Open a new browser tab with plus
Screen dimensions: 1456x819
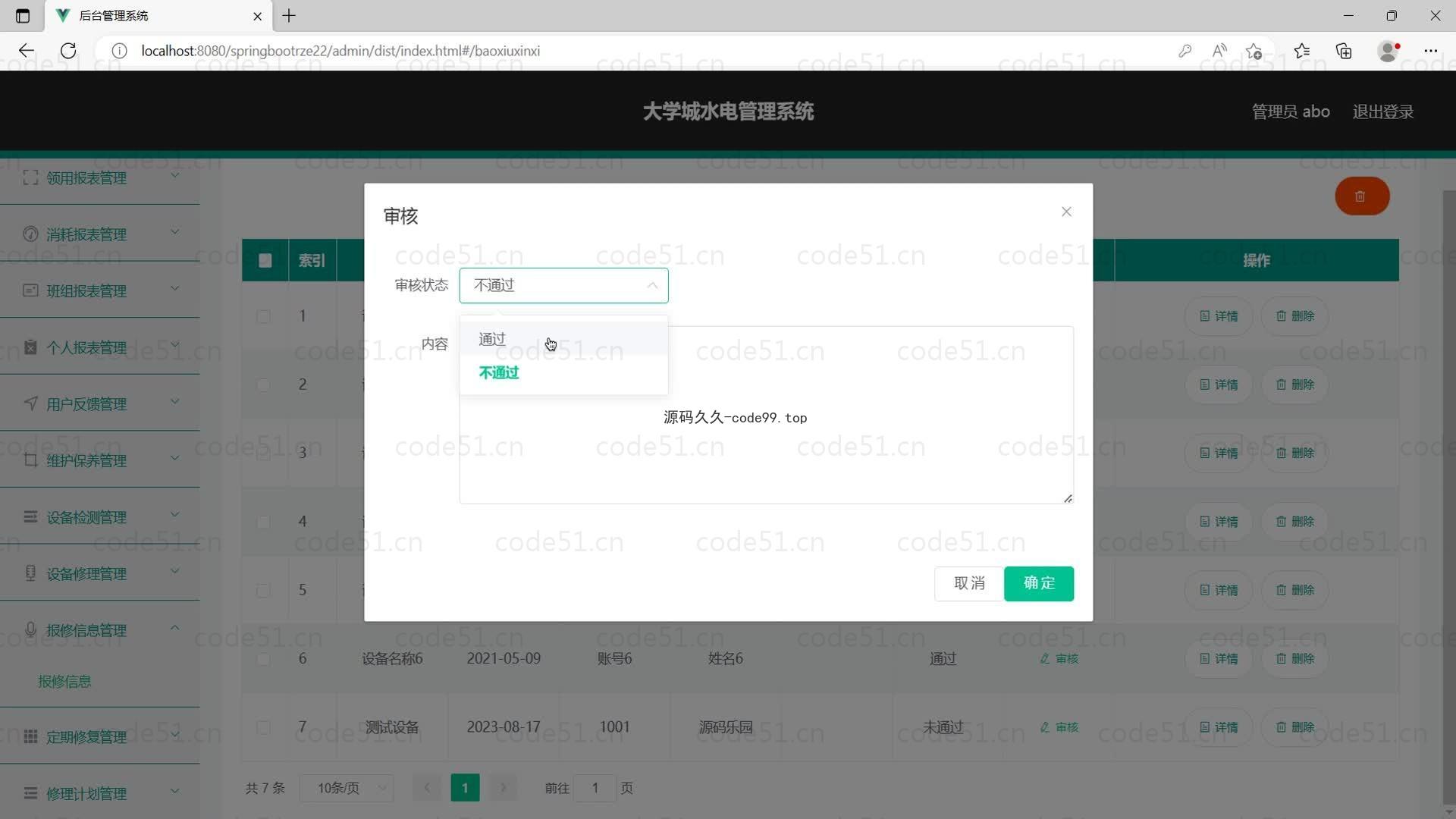289,15
